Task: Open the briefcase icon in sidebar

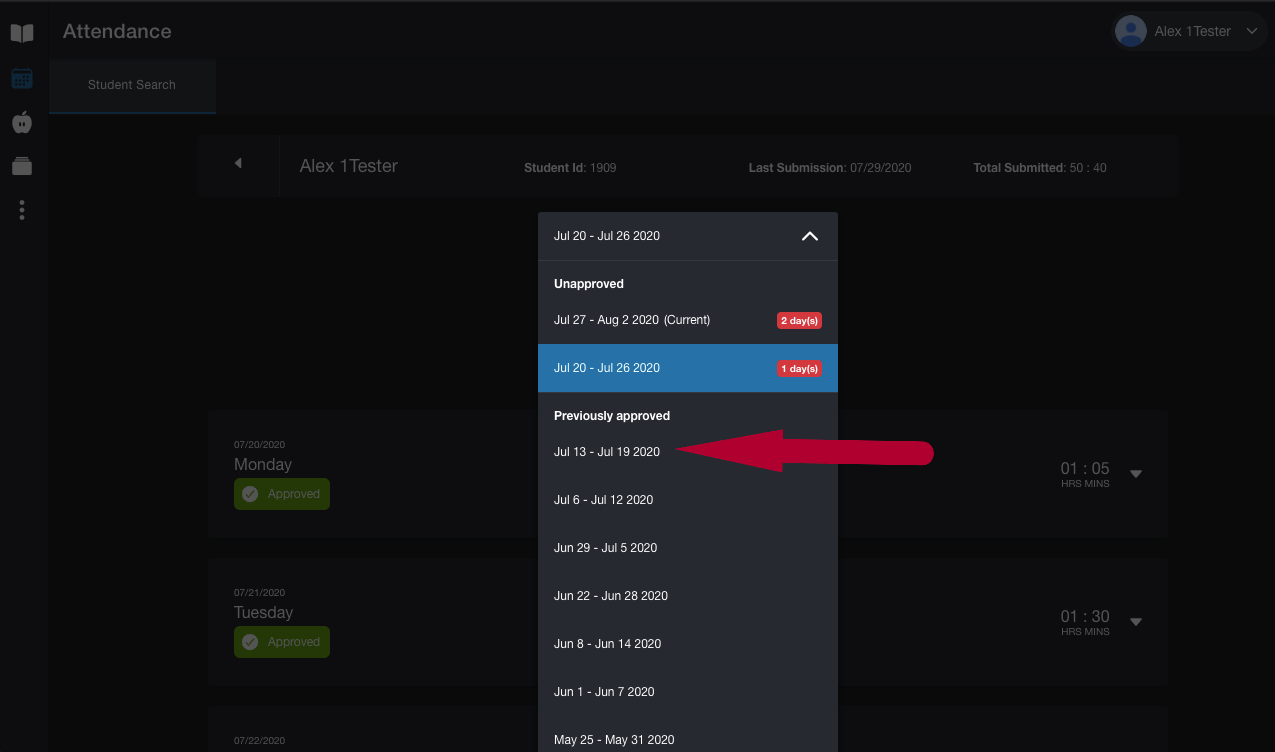Action: [22, 166]
